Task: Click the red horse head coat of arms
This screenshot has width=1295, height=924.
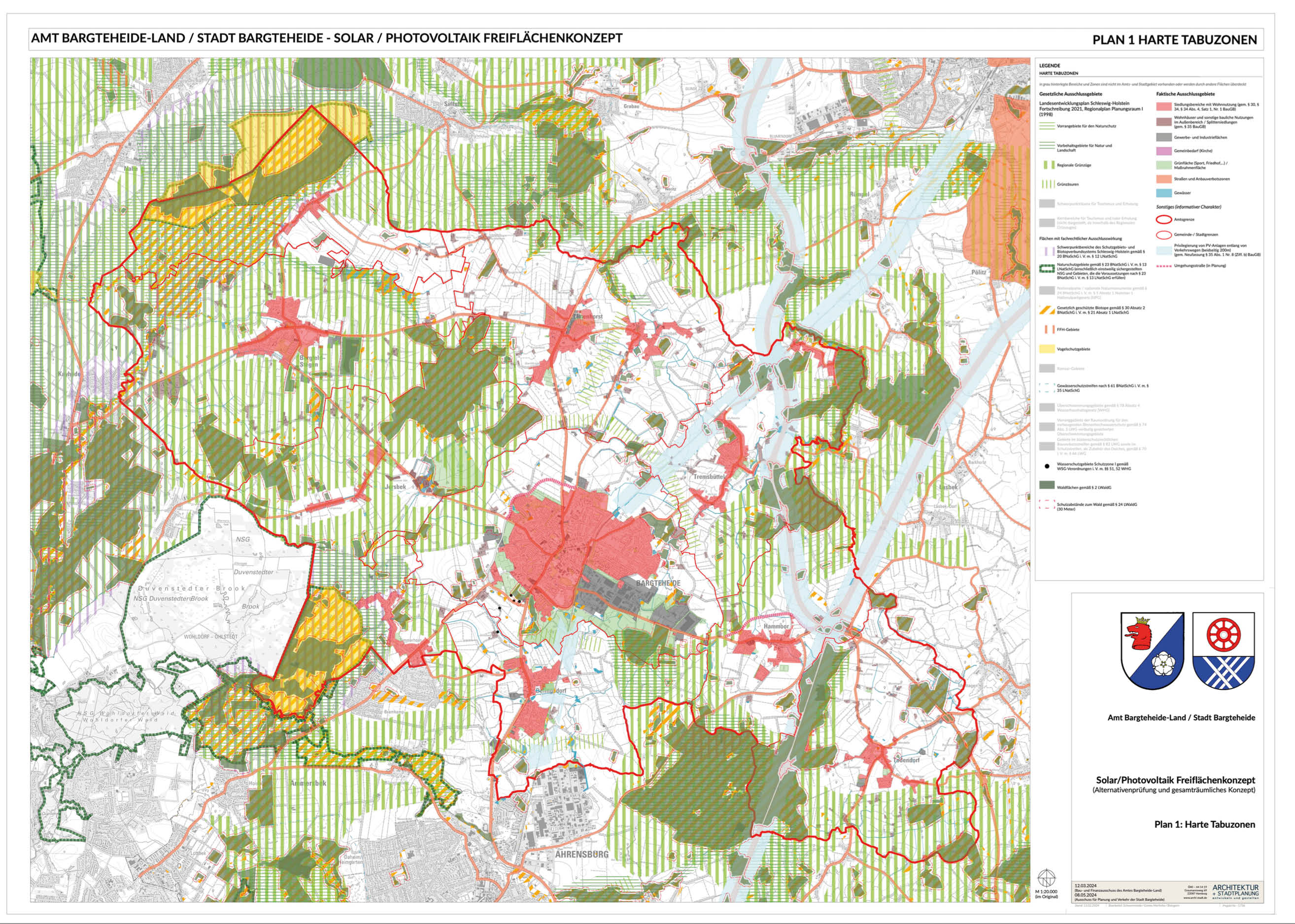Action: point(1152,650)
